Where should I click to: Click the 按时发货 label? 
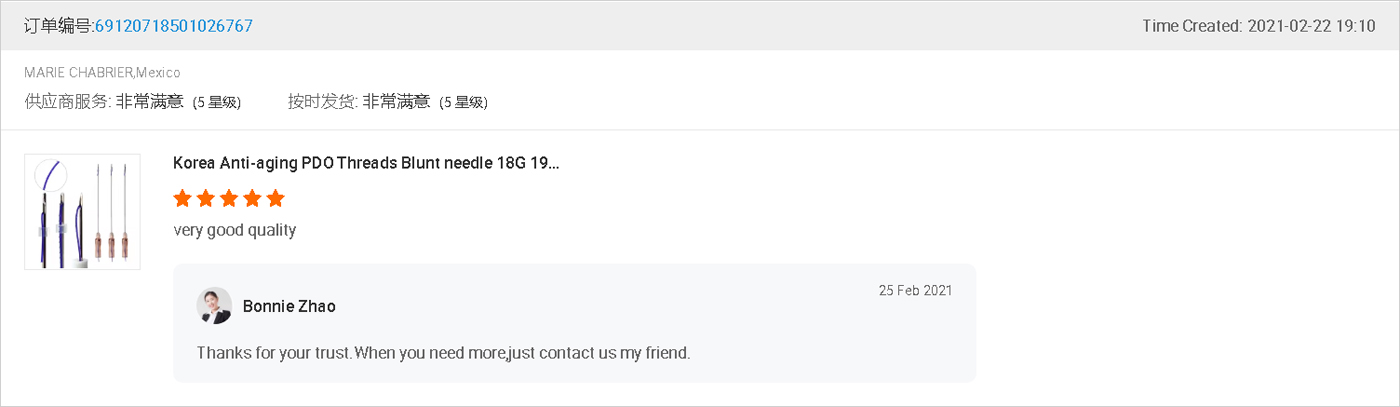(322, 101)
